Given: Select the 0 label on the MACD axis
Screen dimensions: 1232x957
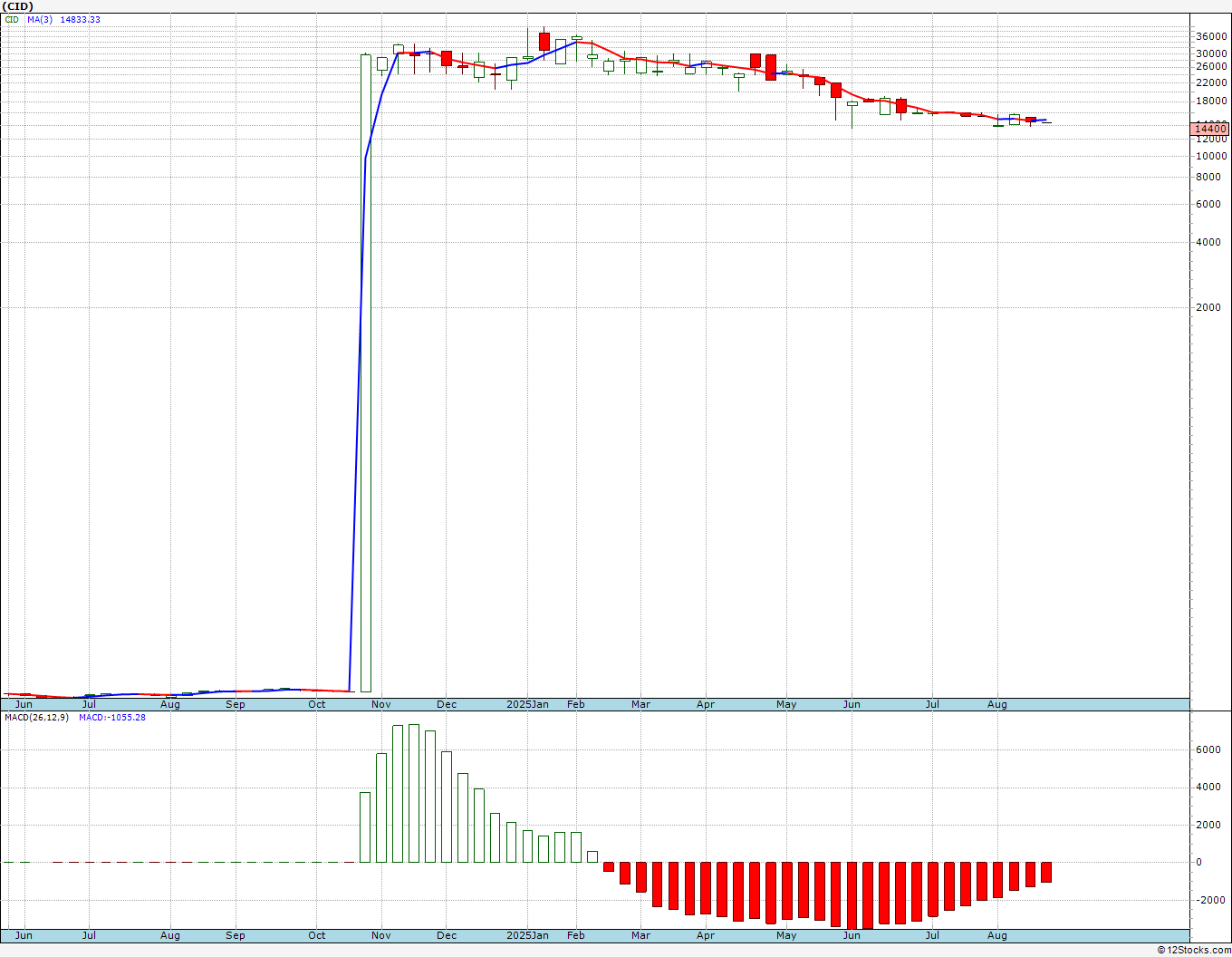Looking at the screenshot, I should 1199,862.
